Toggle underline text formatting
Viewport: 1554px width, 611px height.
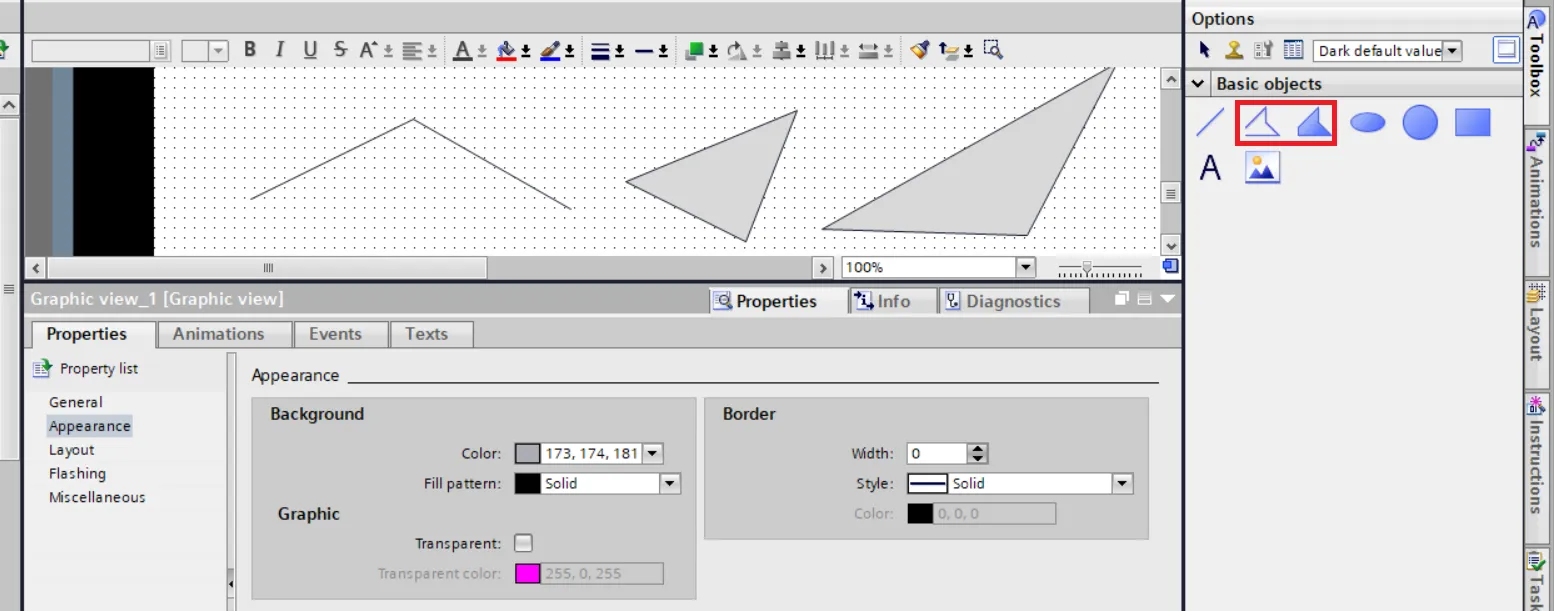click(310, 50)
